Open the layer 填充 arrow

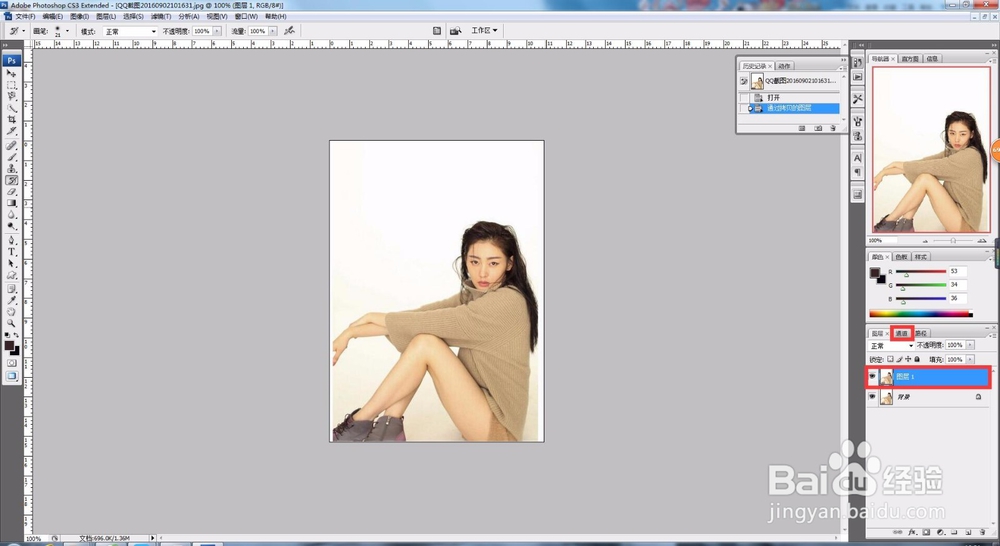970,359
